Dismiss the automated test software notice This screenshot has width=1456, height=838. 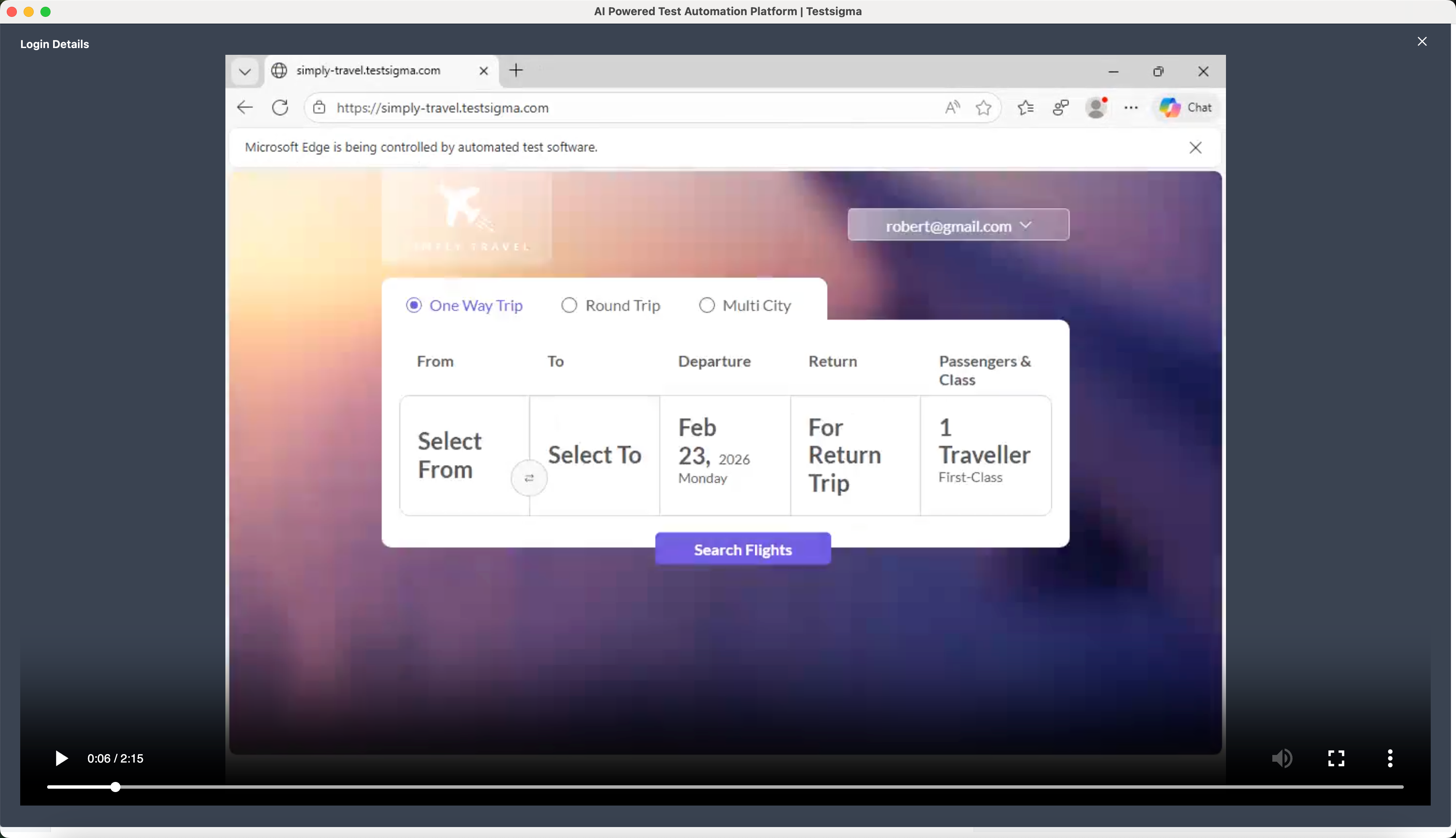[1195, 148]
